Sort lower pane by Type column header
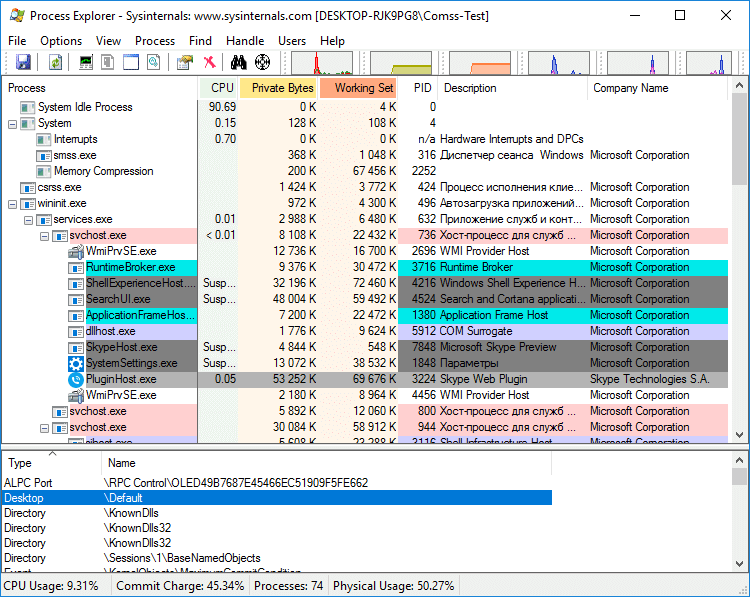Image resolution: width=750 pixels, height=597 pixels. pos(52,463)
